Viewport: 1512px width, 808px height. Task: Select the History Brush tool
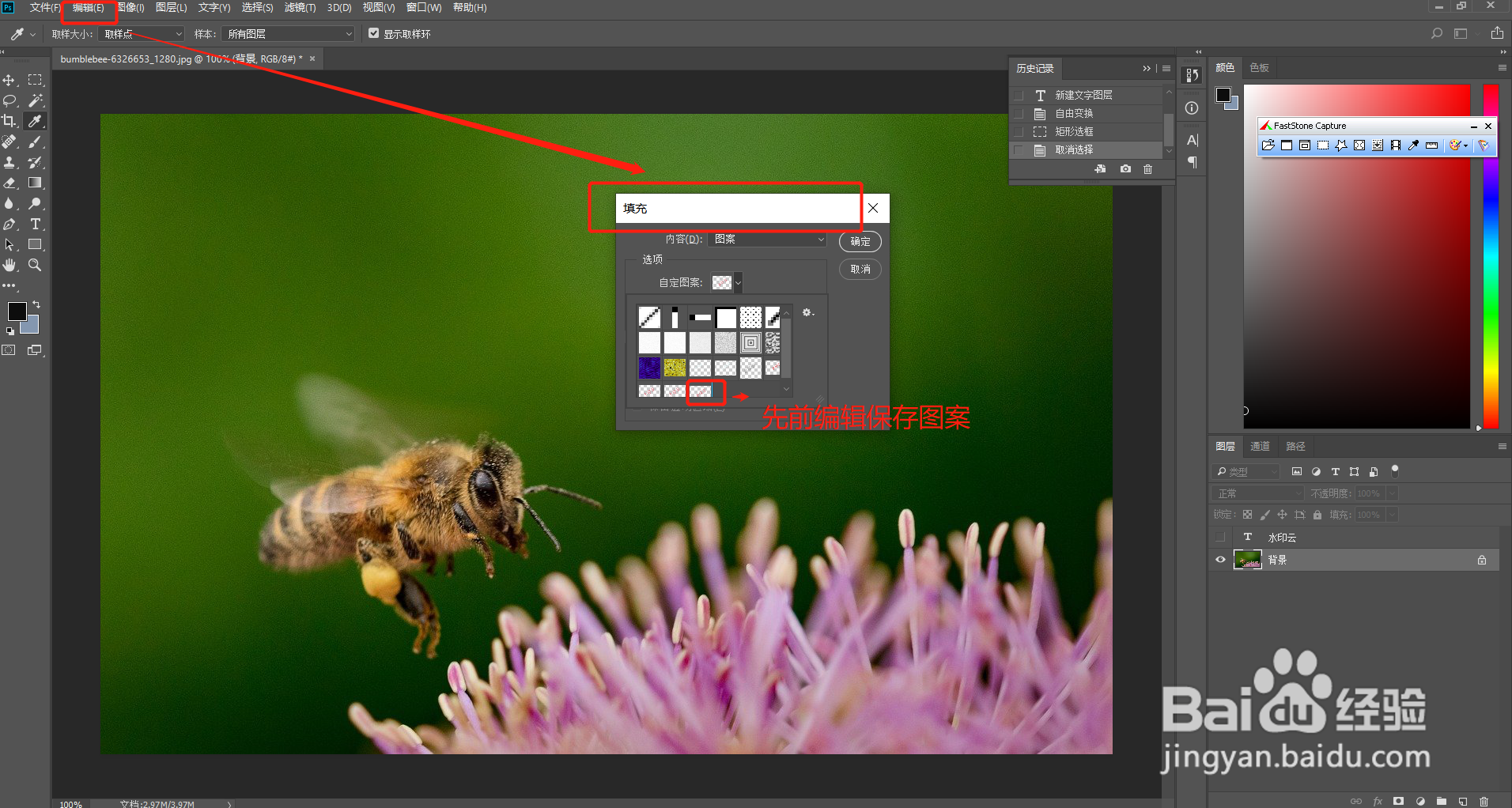pyautogui.click(x=36, y=163)
